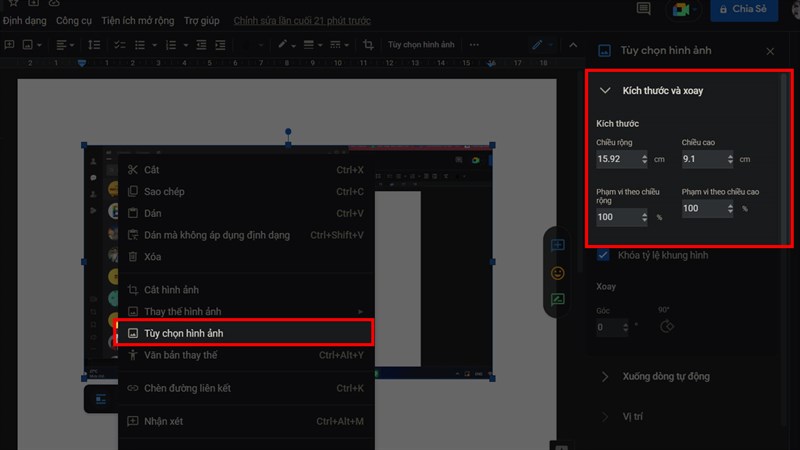Open the three-dot more options in toolbar
Screen dimensions: 800x450
(x=474, y=45)
